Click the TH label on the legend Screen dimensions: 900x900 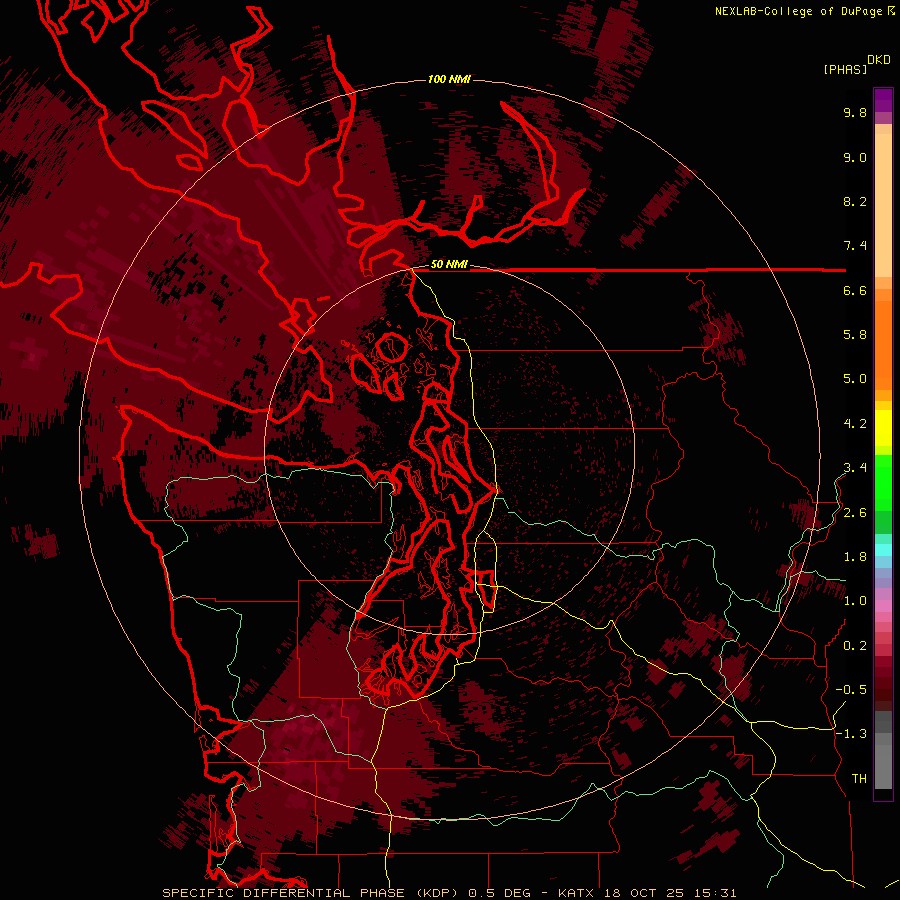859,779
